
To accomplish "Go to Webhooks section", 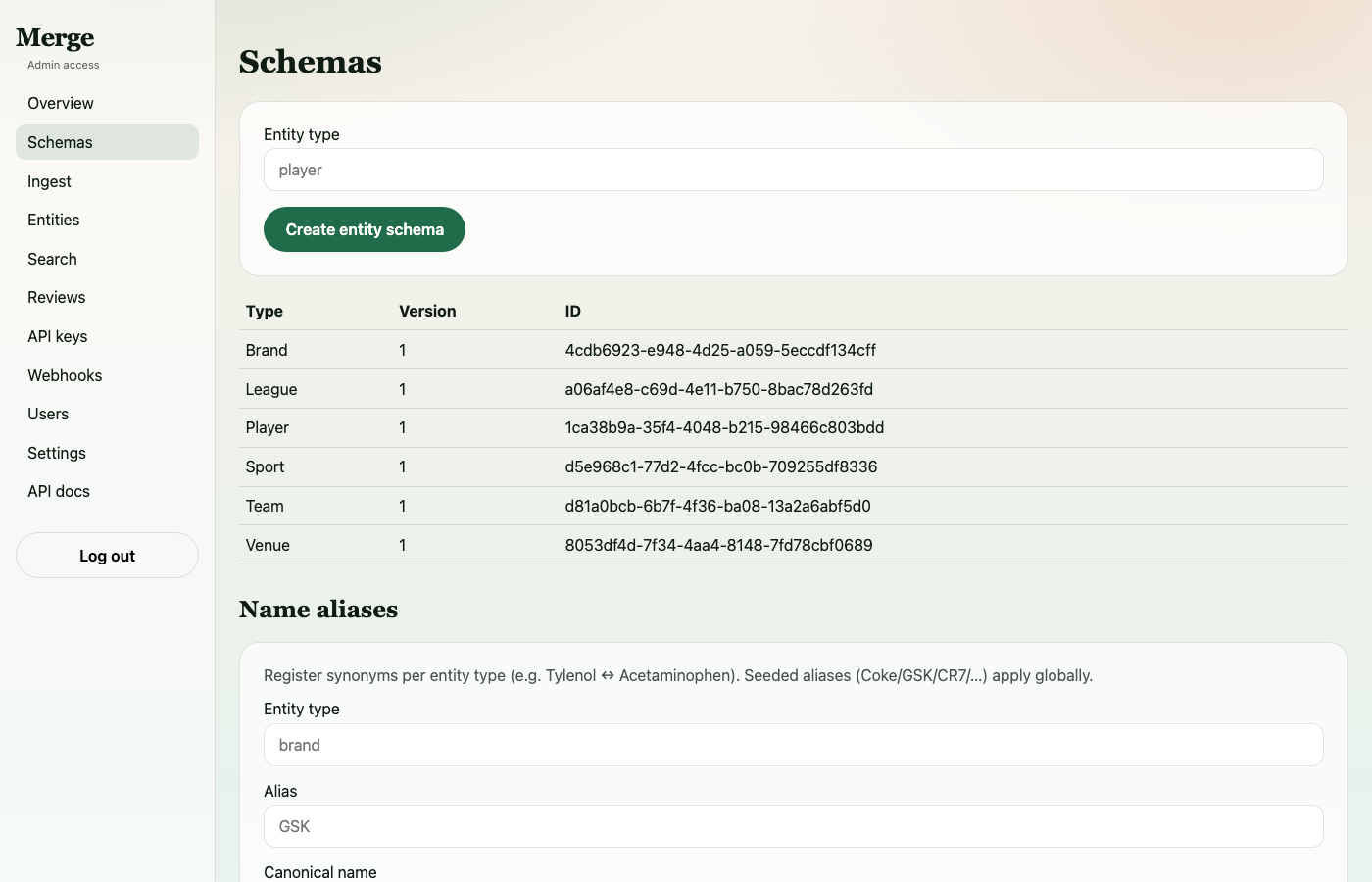I will tap(107, 375).
